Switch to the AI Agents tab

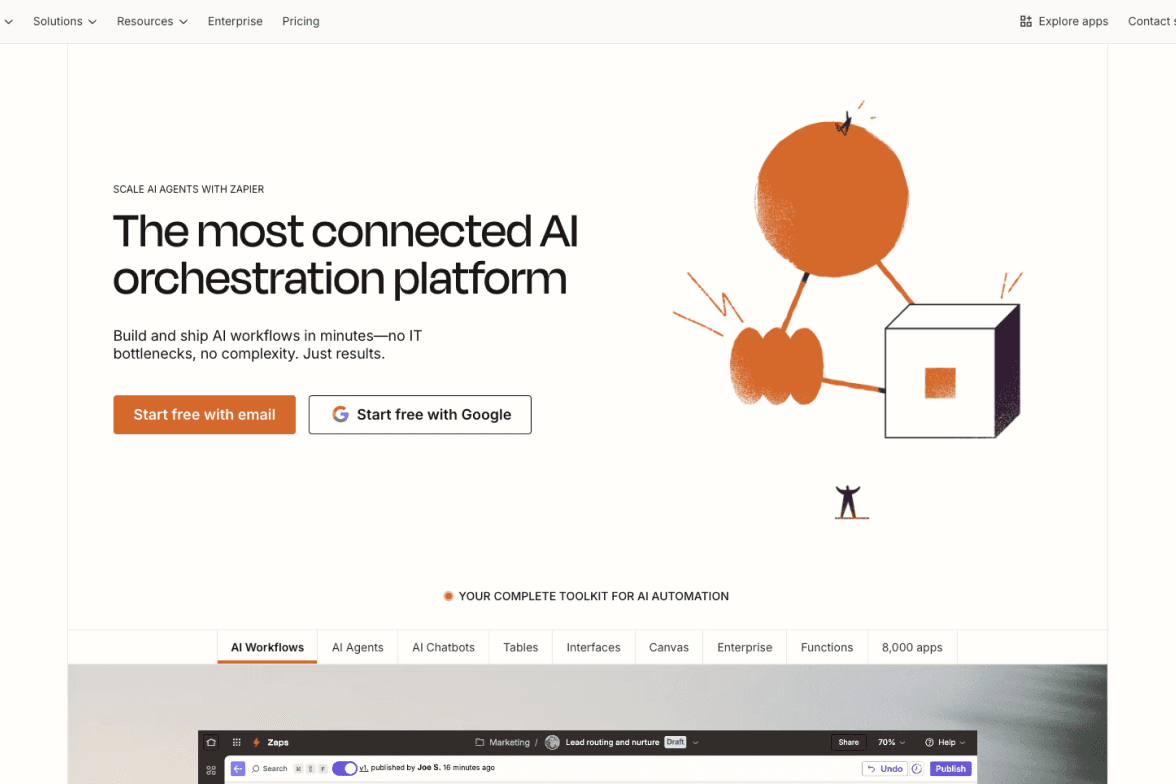pos(358,647)
